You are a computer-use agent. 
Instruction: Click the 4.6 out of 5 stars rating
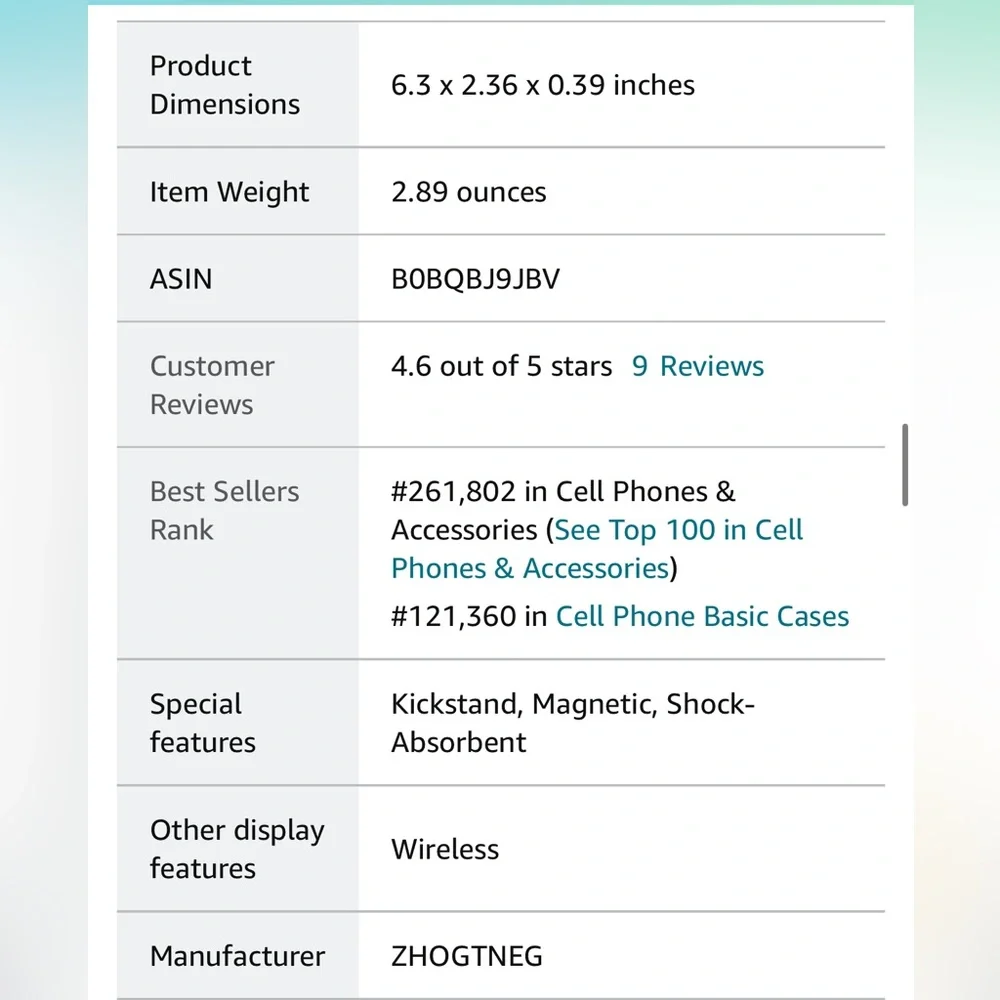501,366
